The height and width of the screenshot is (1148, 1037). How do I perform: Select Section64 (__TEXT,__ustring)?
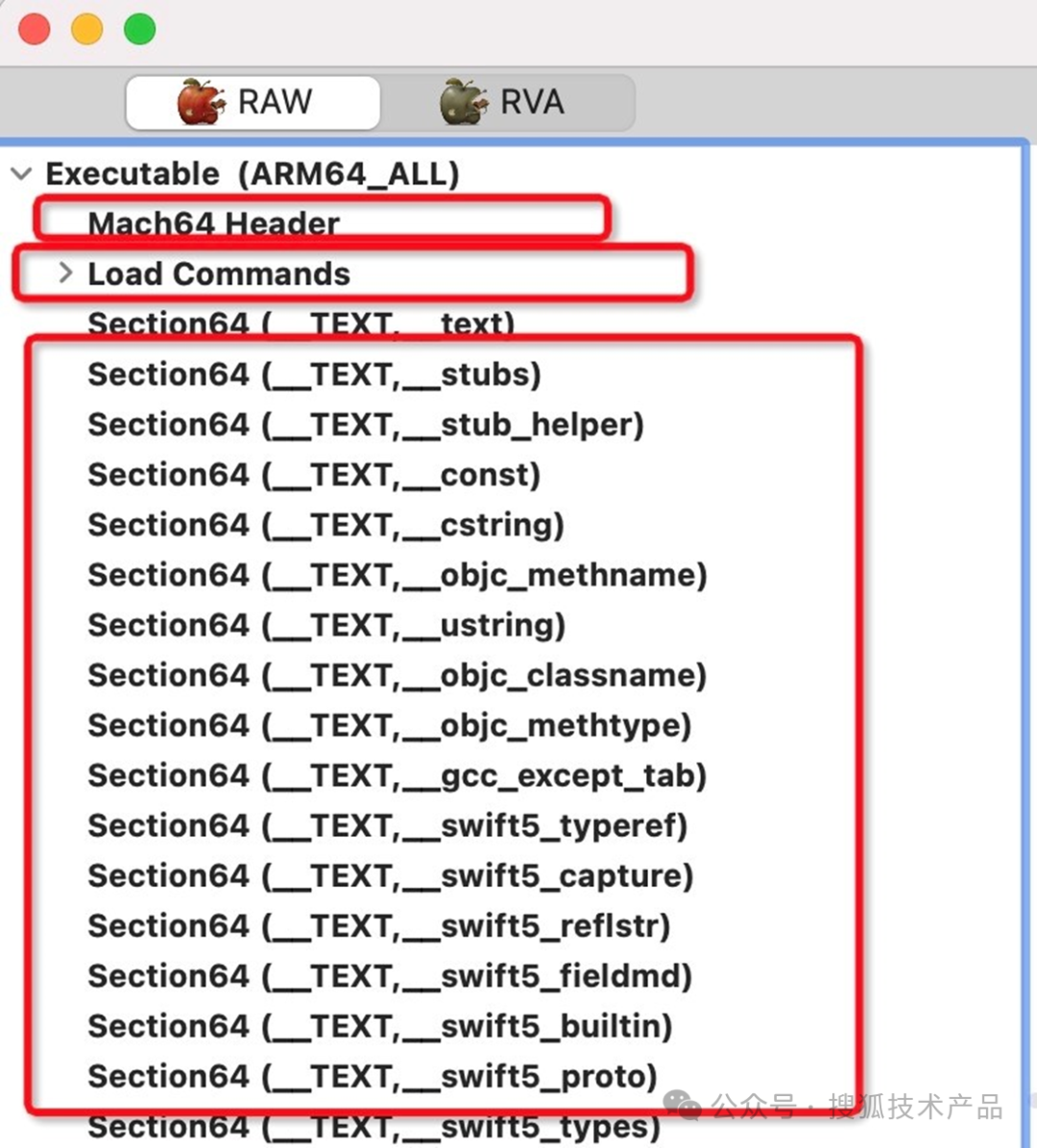coord(326,625)
